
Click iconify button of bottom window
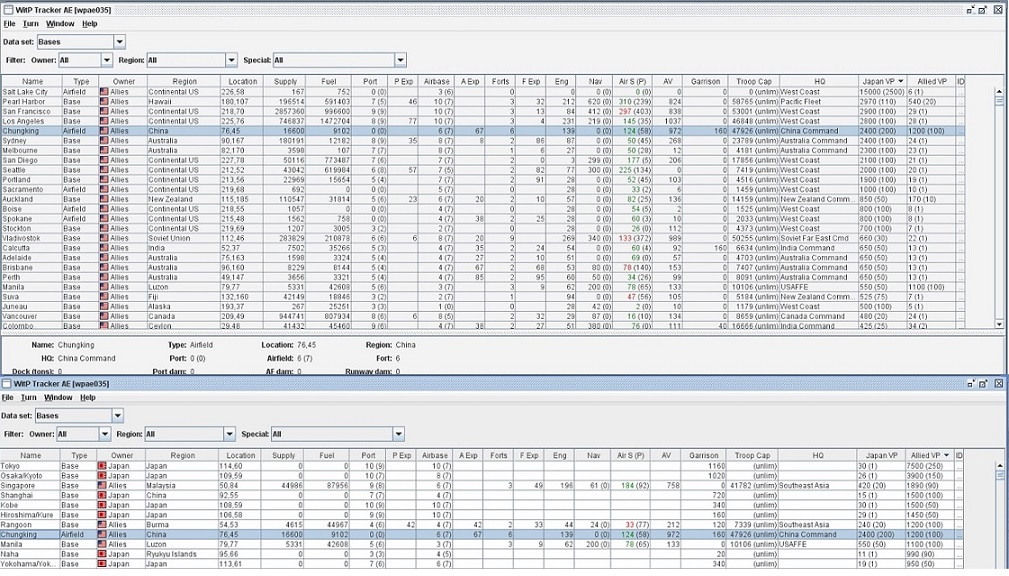tap(970, 384)
